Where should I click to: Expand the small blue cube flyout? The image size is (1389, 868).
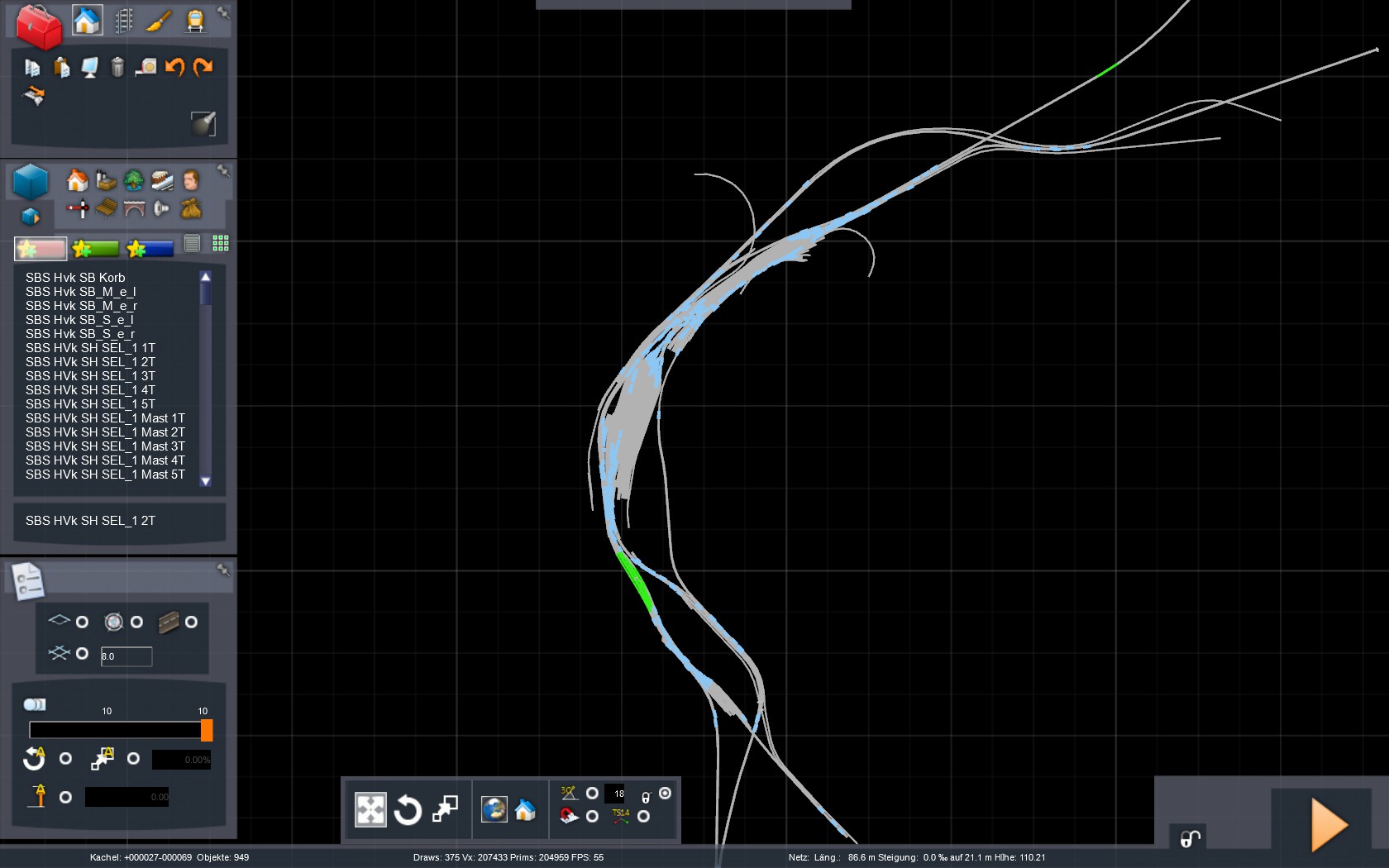pyautogui.click(x=31, y=217)
